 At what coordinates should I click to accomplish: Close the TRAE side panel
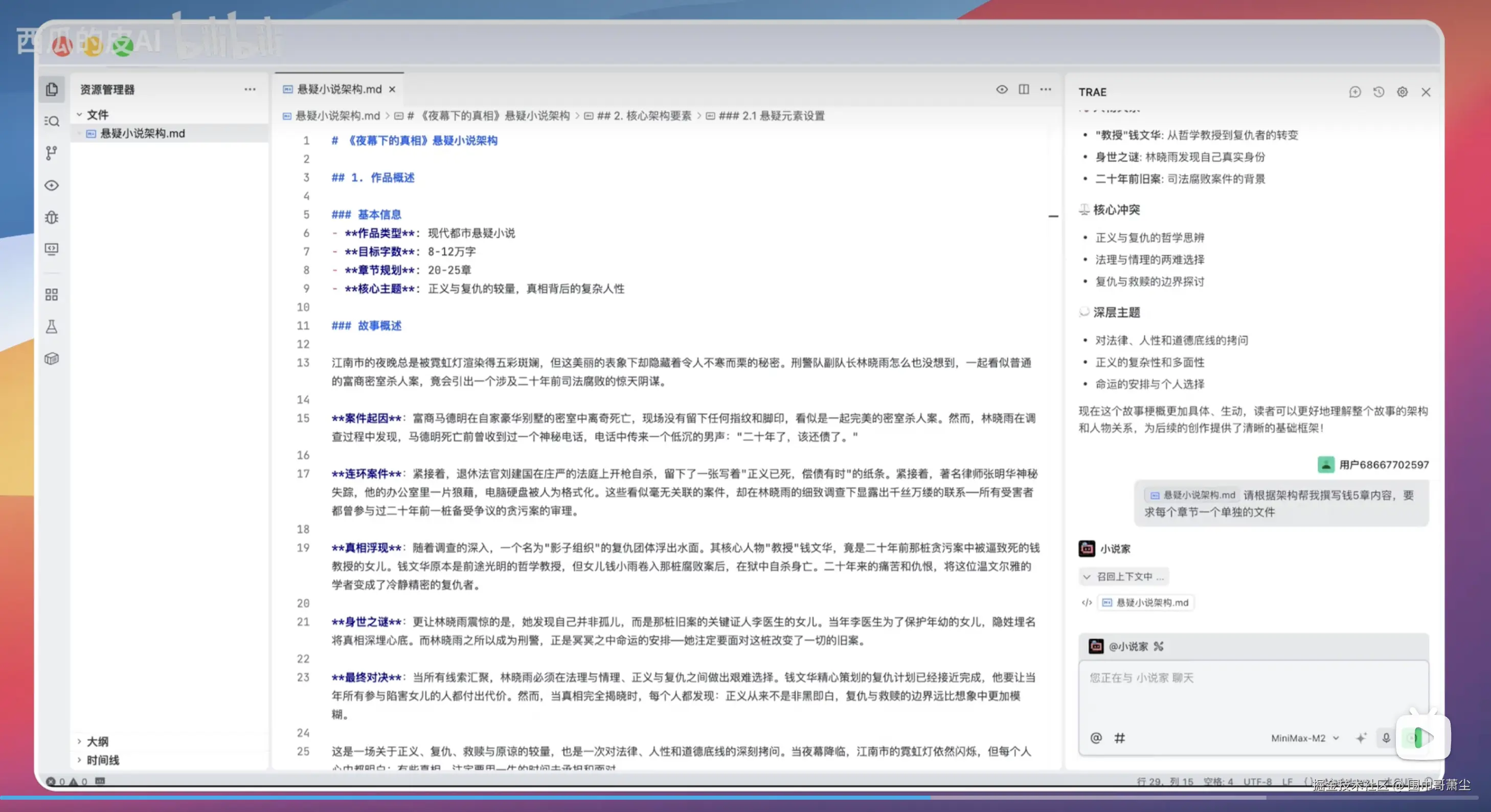(x=1426, y=92)
